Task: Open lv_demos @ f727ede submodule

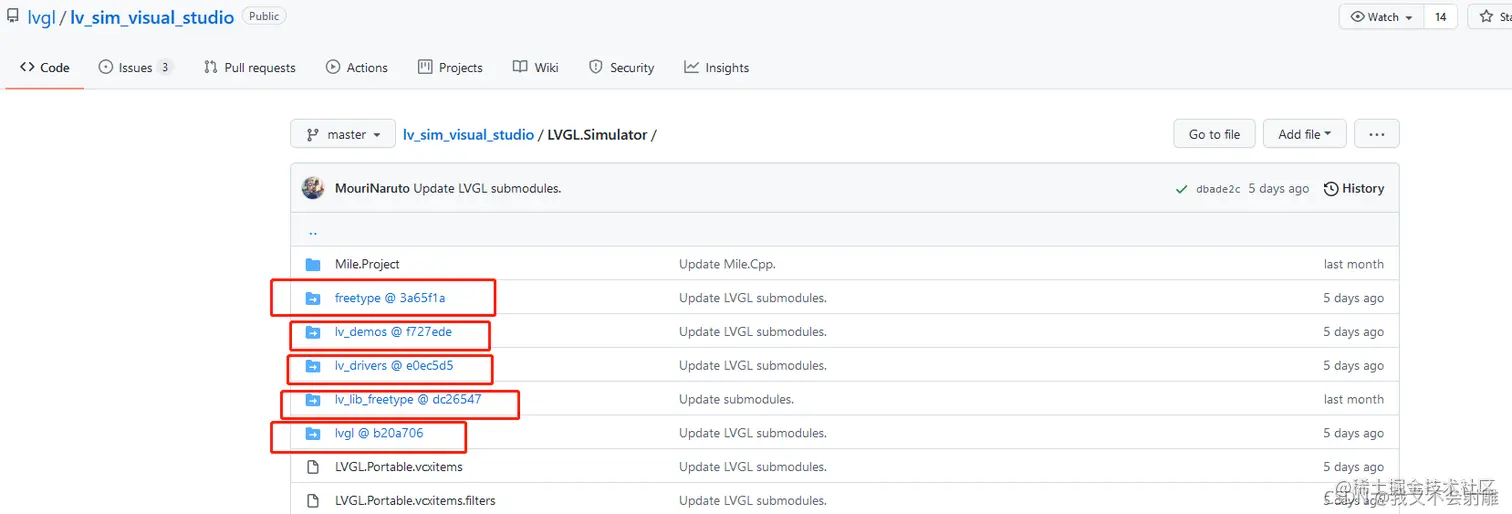Action: tap(393, 332)
